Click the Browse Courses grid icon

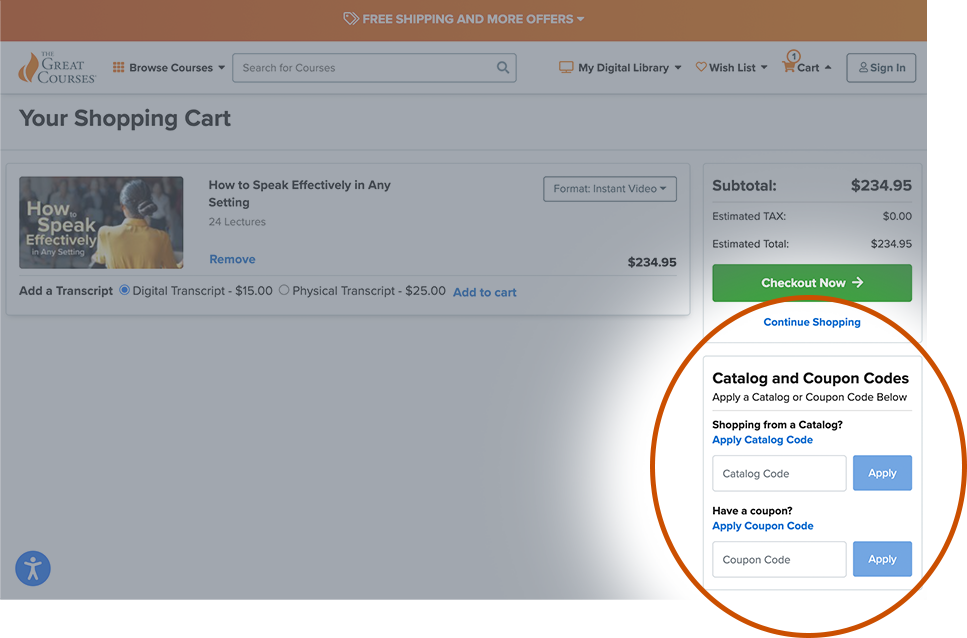[x=120, y=67]
